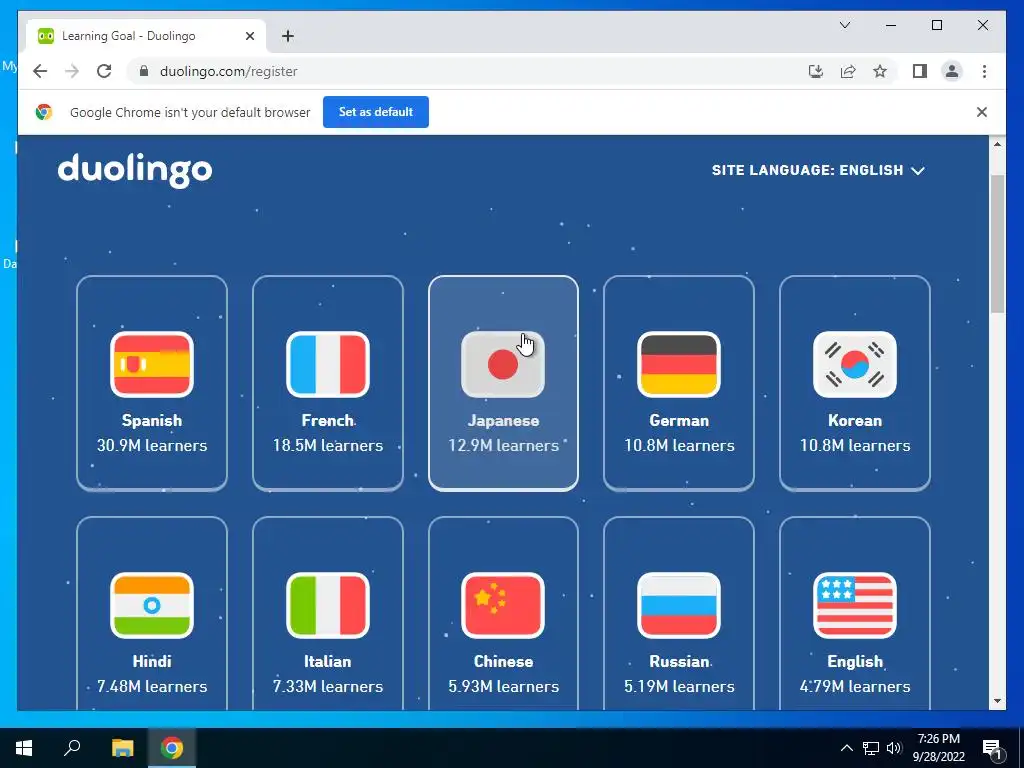Open notification center icon
Screen dimensions: 1024x768
click(992, 748)
